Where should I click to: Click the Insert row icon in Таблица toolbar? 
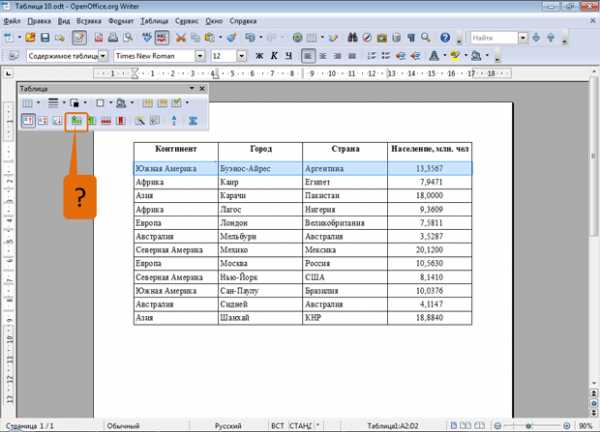pyautogui.click(x=77, y=121)
